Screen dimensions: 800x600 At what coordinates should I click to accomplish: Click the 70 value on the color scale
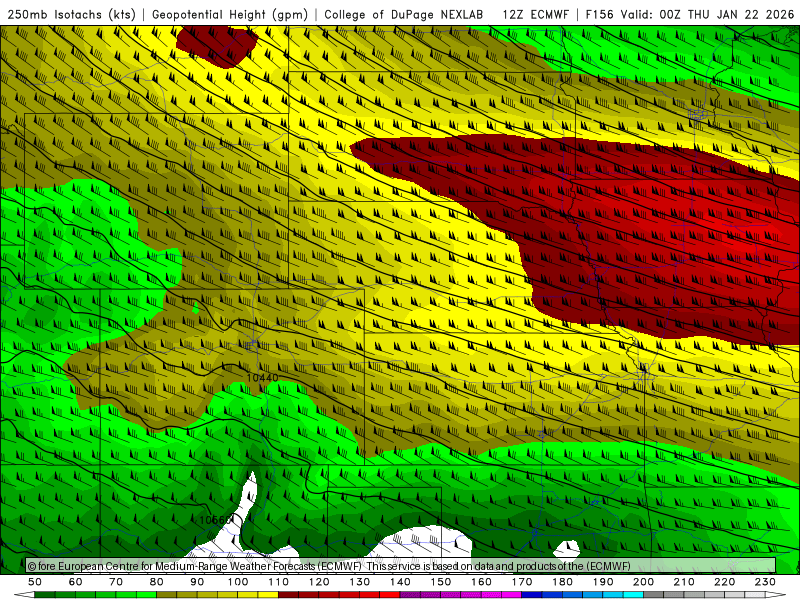[116, 582]
